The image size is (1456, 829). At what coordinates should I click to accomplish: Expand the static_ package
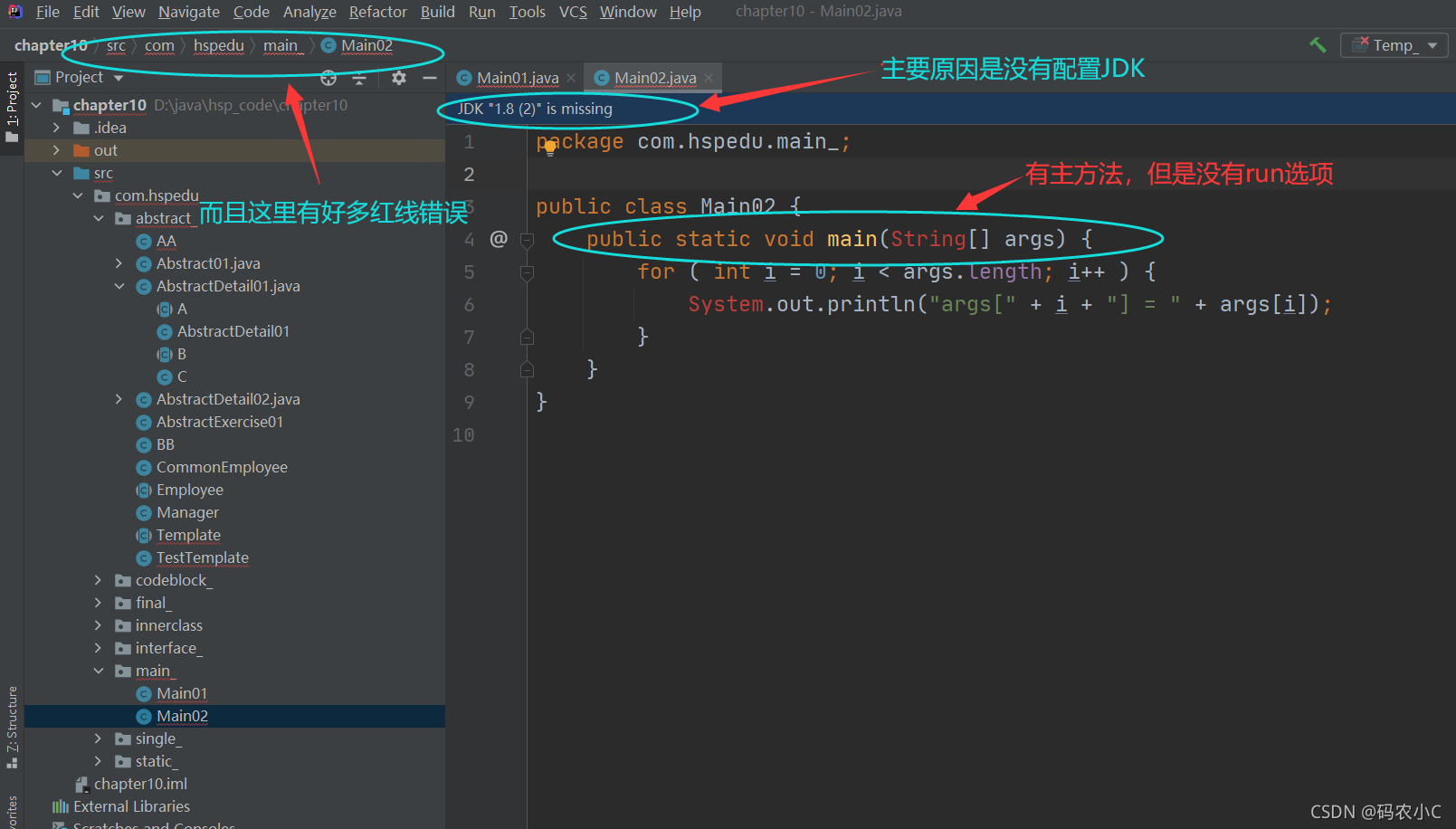pyautogui.click(x=98, y=761)
